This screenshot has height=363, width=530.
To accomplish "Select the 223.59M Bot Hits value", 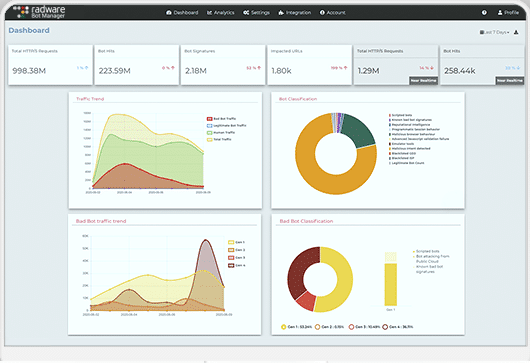I will click(115, 71).
